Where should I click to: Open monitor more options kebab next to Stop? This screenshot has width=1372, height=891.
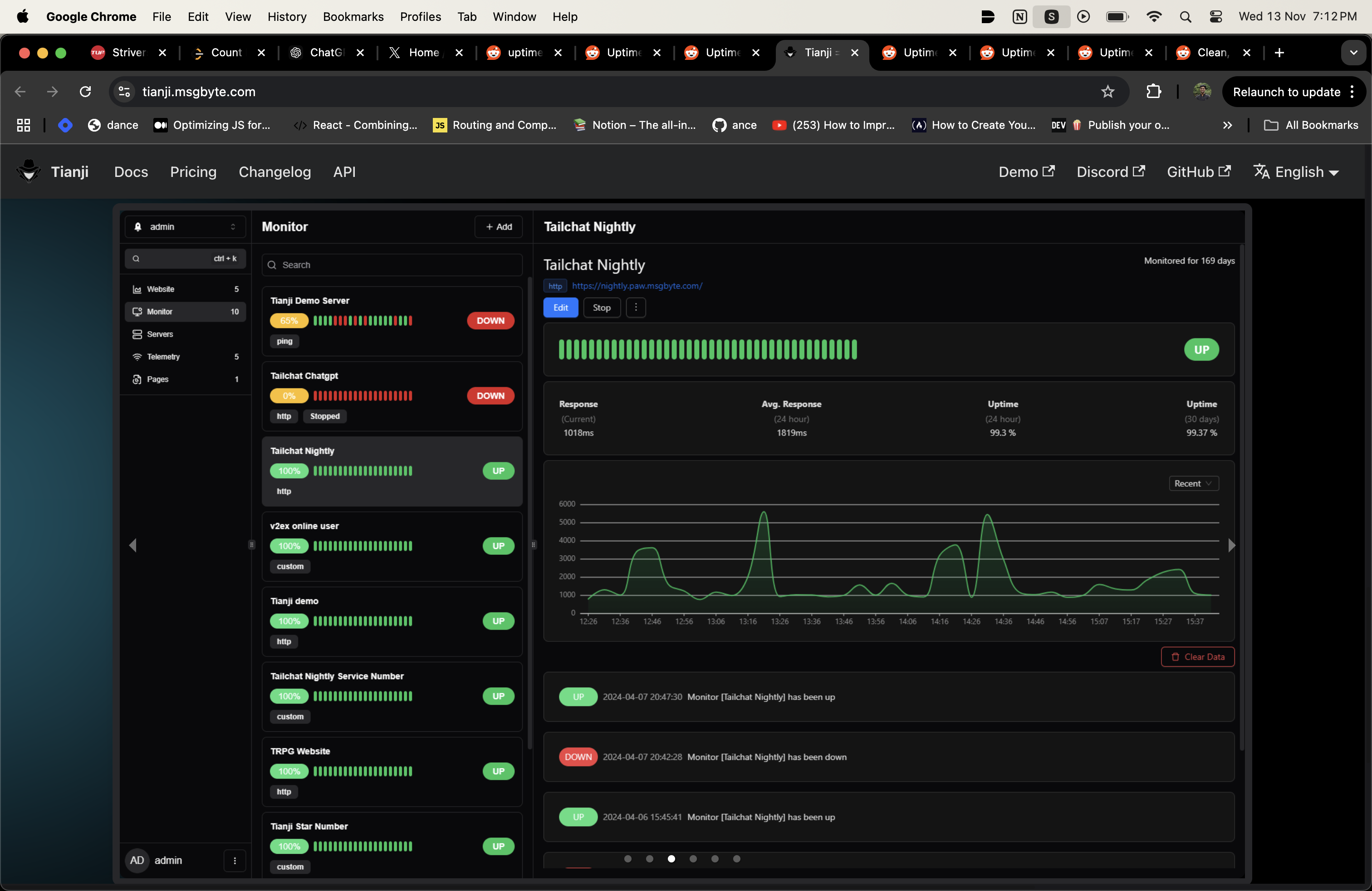(636, 308)
